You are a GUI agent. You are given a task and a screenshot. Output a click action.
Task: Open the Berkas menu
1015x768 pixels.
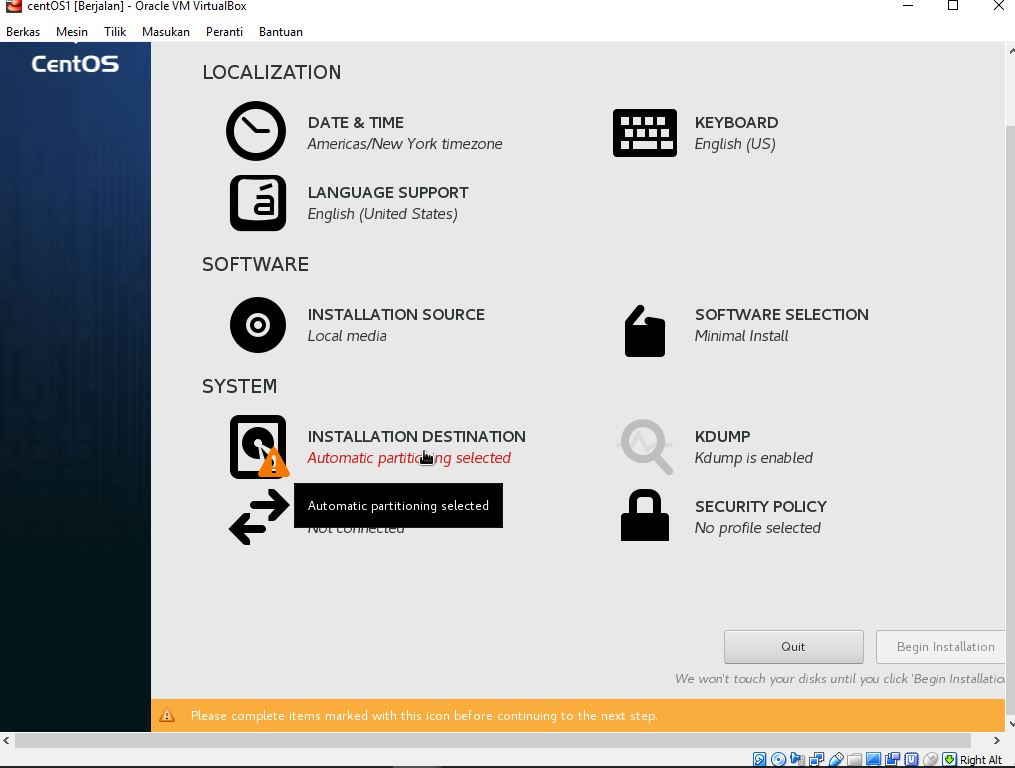(x=23, y=32)
